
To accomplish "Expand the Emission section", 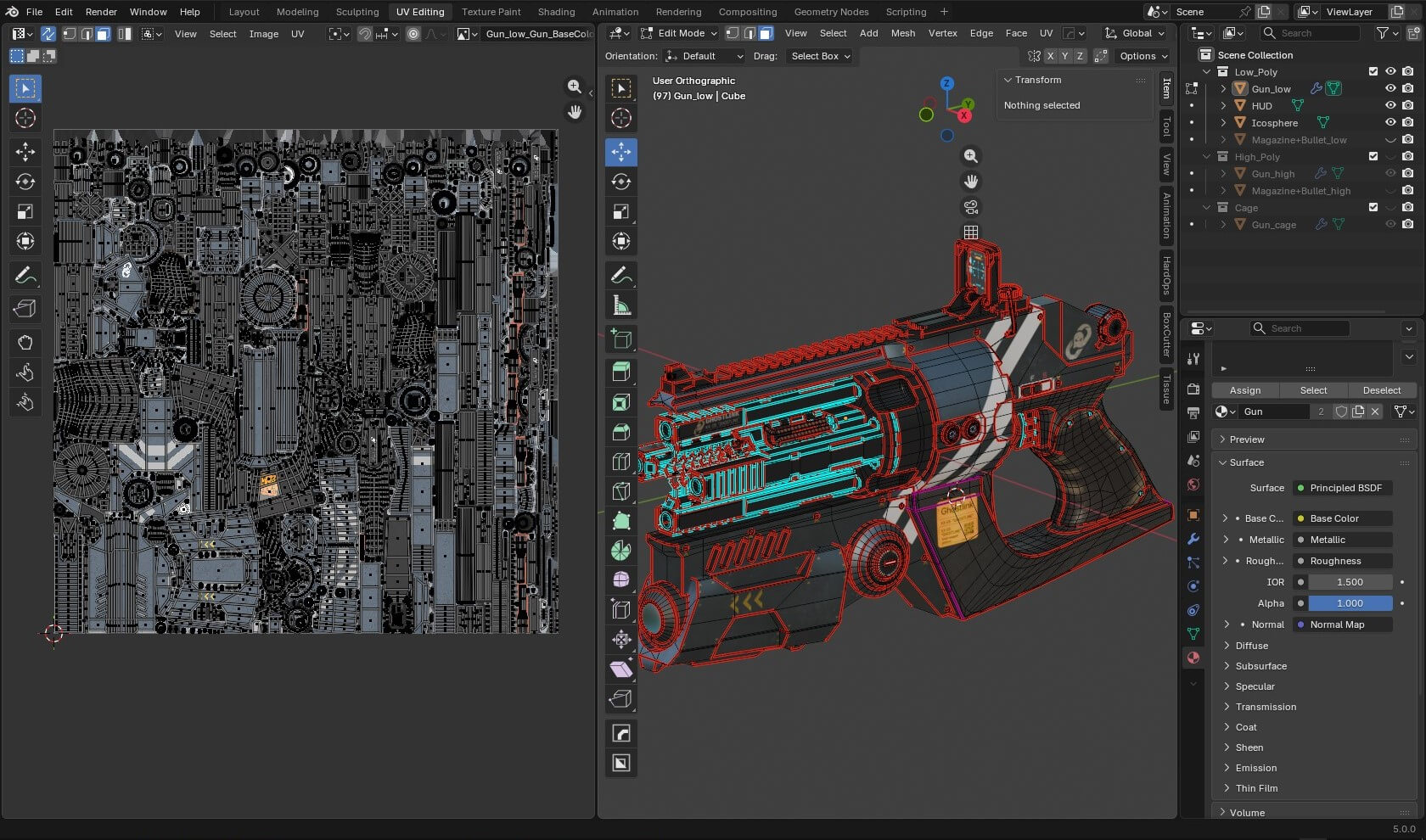I will tap(1255, 768).
